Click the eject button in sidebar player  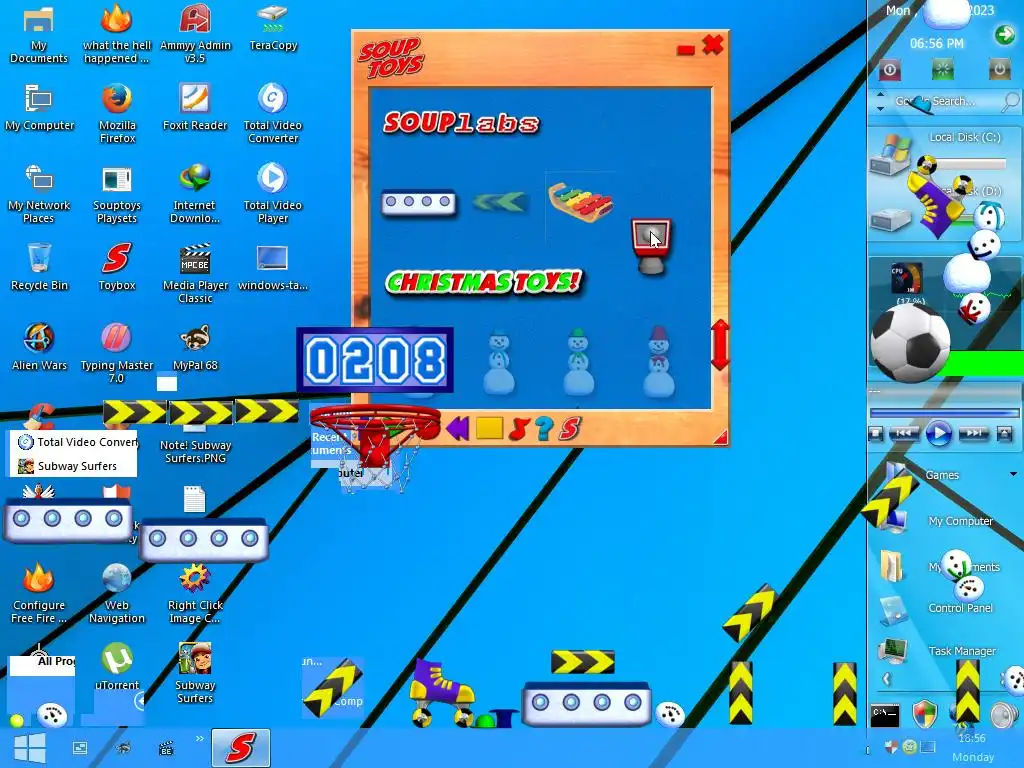[x=1004, y=434]
